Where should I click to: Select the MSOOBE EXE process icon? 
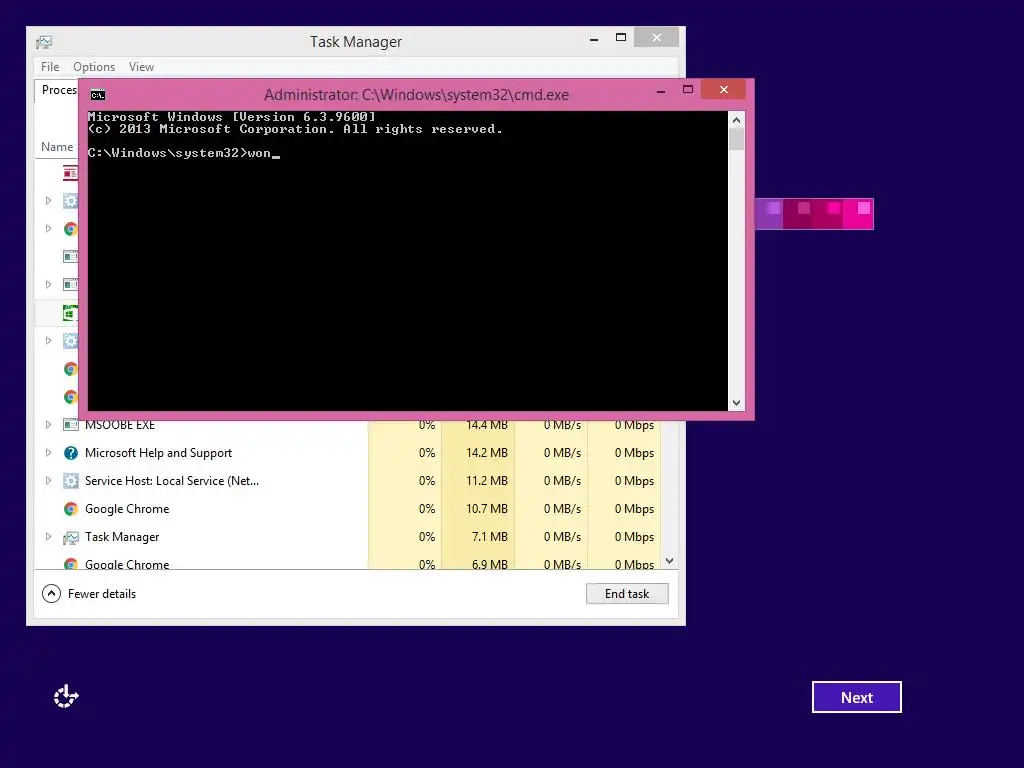tap(71, 425)
